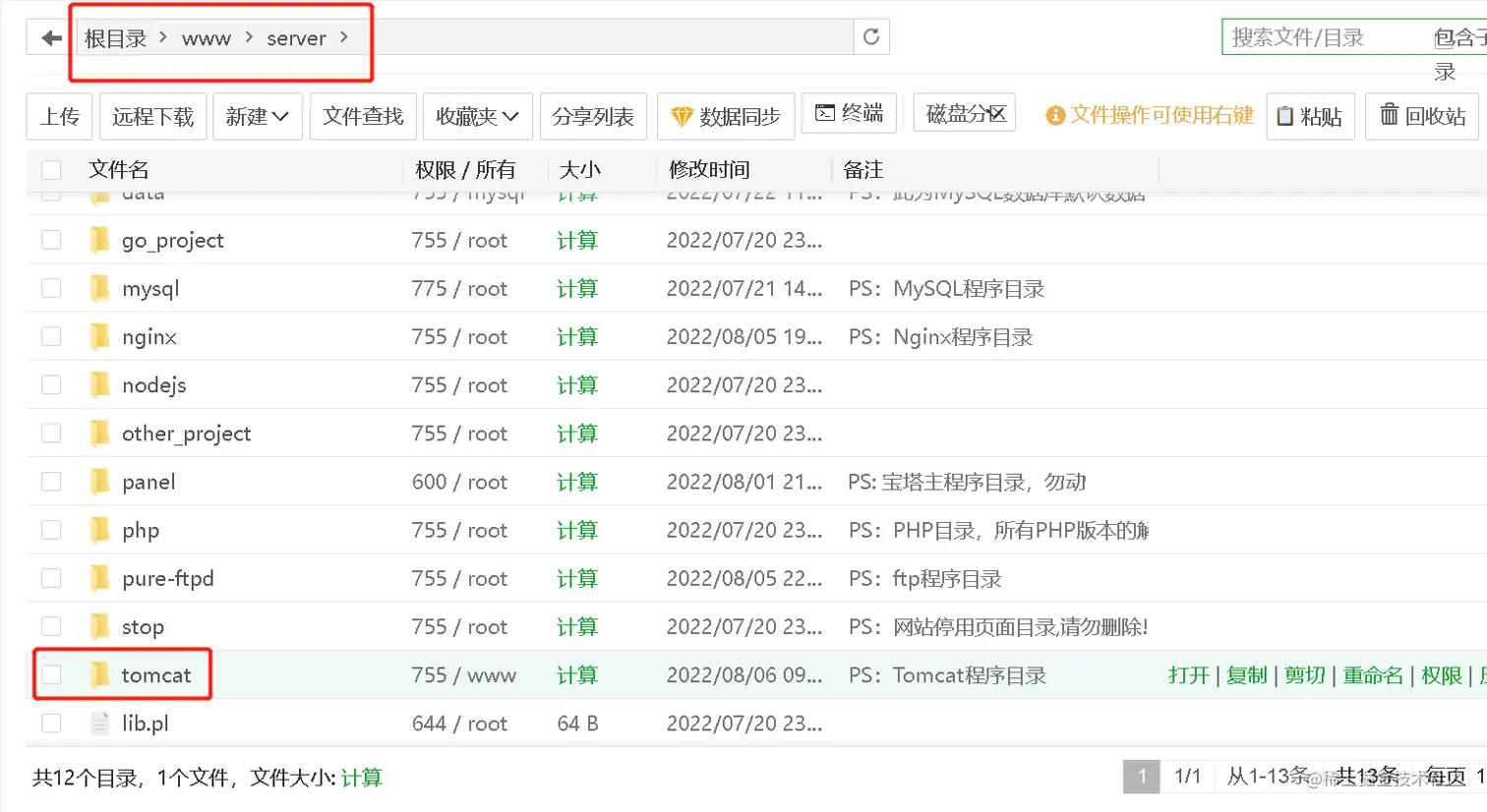This screenshot has height=812, width=1487.
Task: Click 计算 size link for mysql
Action: click(577, 289)
